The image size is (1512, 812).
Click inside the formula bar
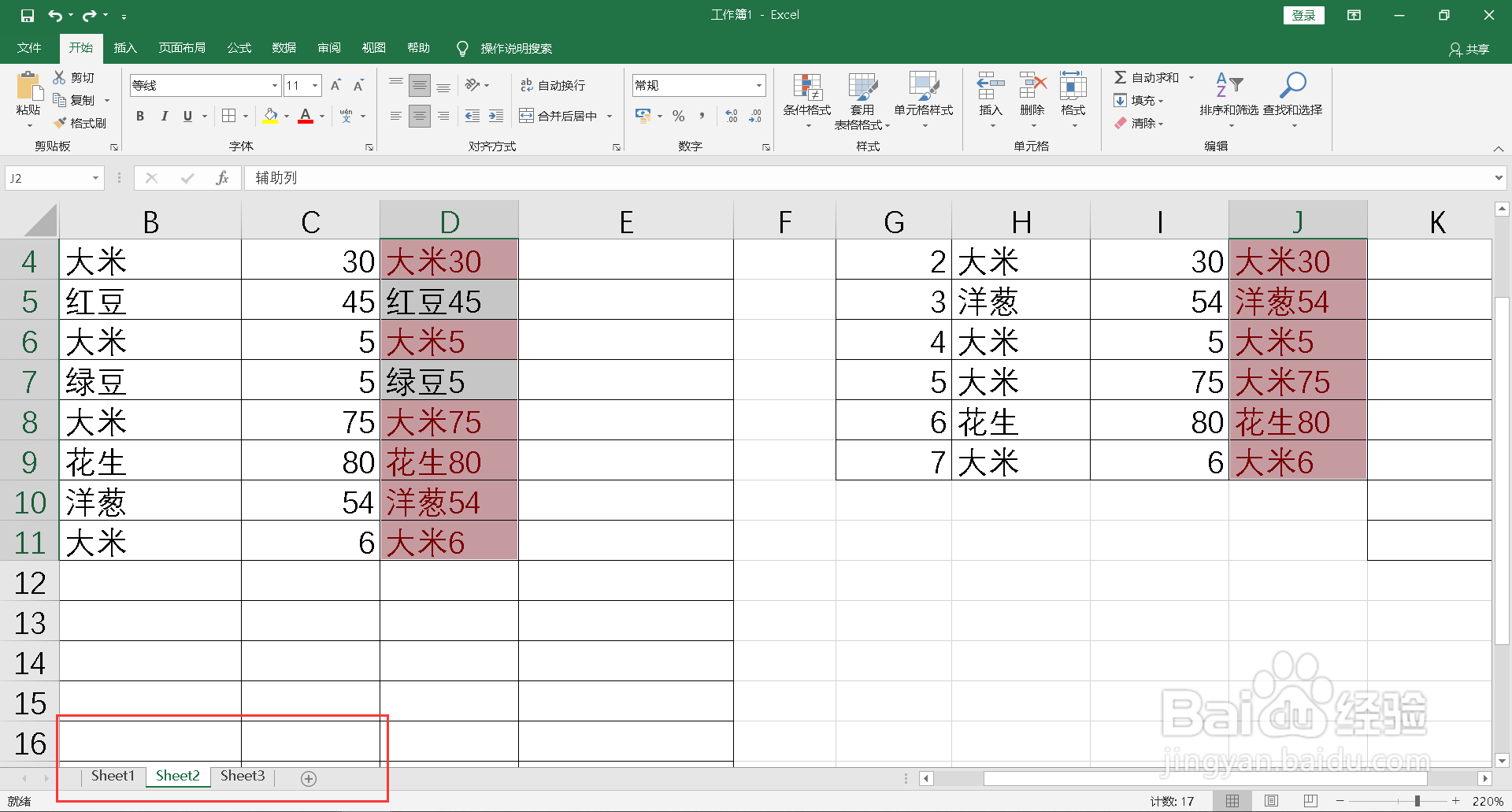click(551, 177)
